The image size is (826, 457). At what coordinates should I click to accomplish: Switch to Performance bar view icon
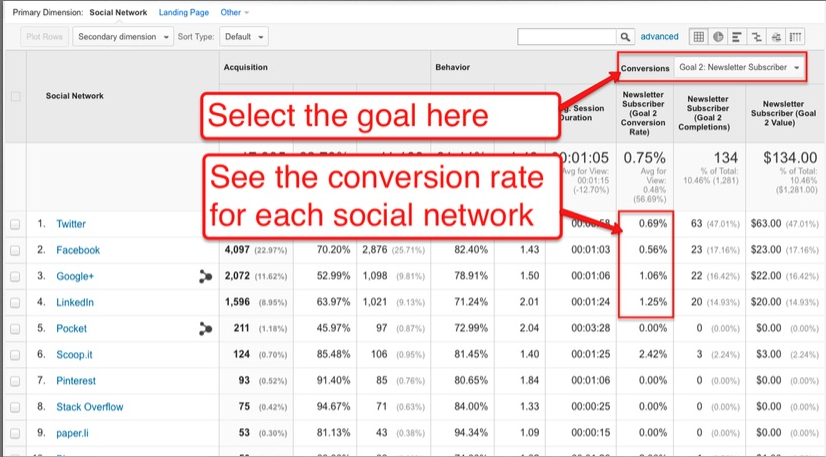(737, 37)
